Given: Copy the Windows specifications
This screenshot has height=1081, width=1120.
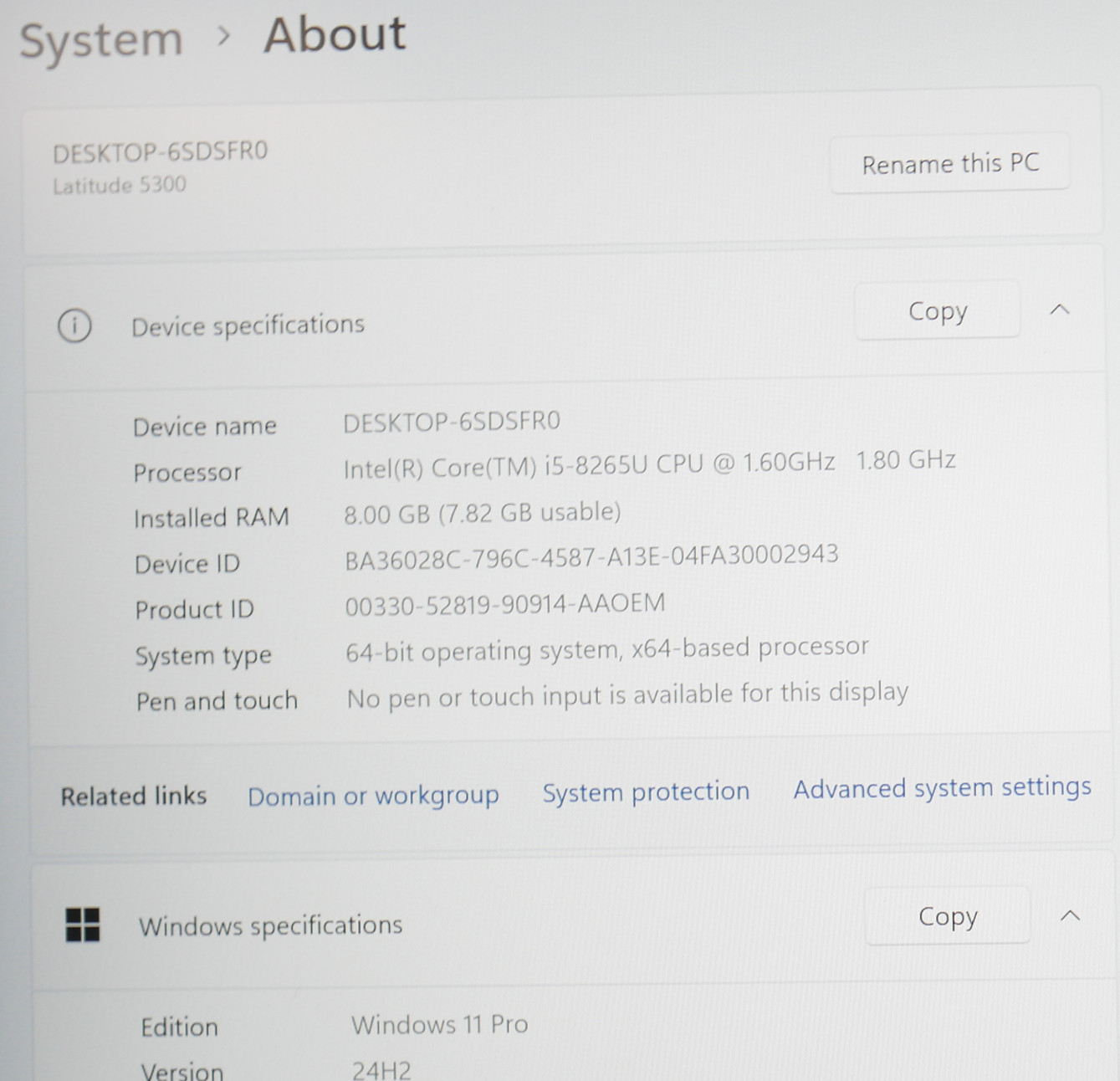Looking at the screenshot, I should point(948,917).
